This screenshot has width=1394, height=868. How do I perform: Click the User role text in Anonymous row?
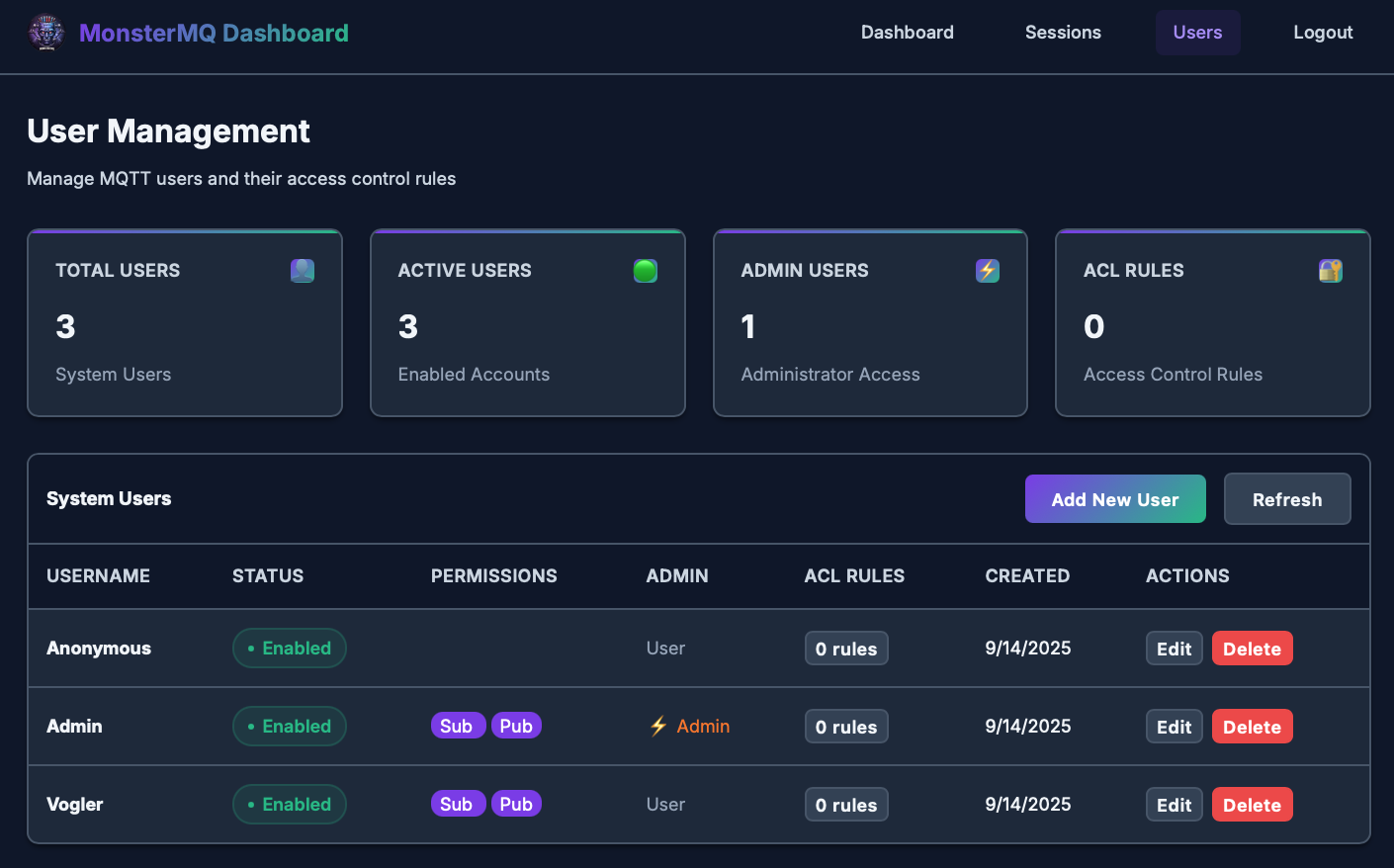click(665, 649)
